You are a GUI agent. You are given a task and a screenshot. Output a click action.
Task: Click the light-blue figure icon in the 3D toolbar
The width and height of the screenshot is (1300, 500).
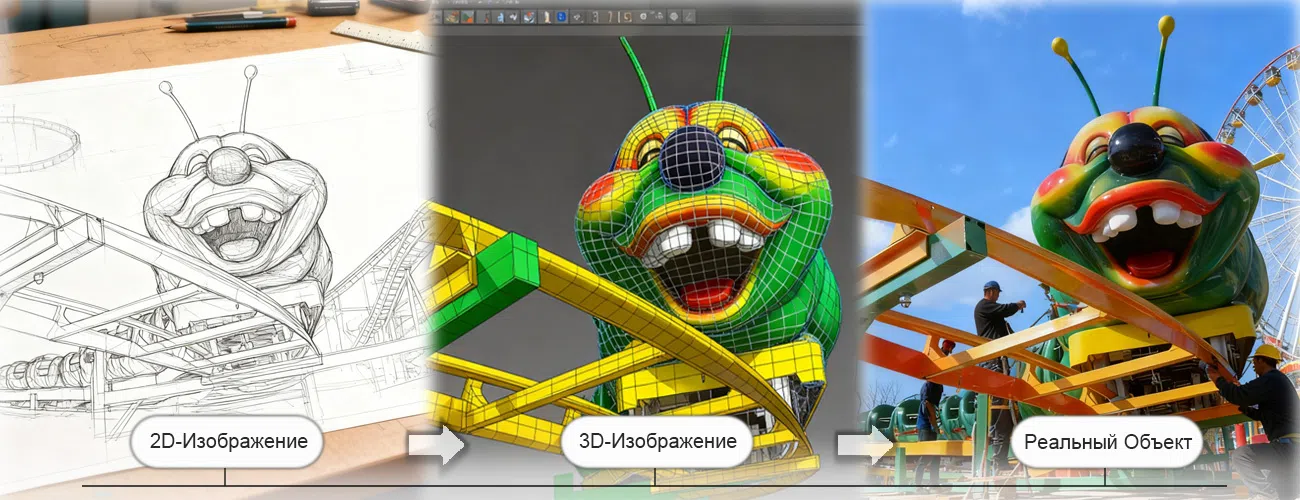click(x=500, y=17)
